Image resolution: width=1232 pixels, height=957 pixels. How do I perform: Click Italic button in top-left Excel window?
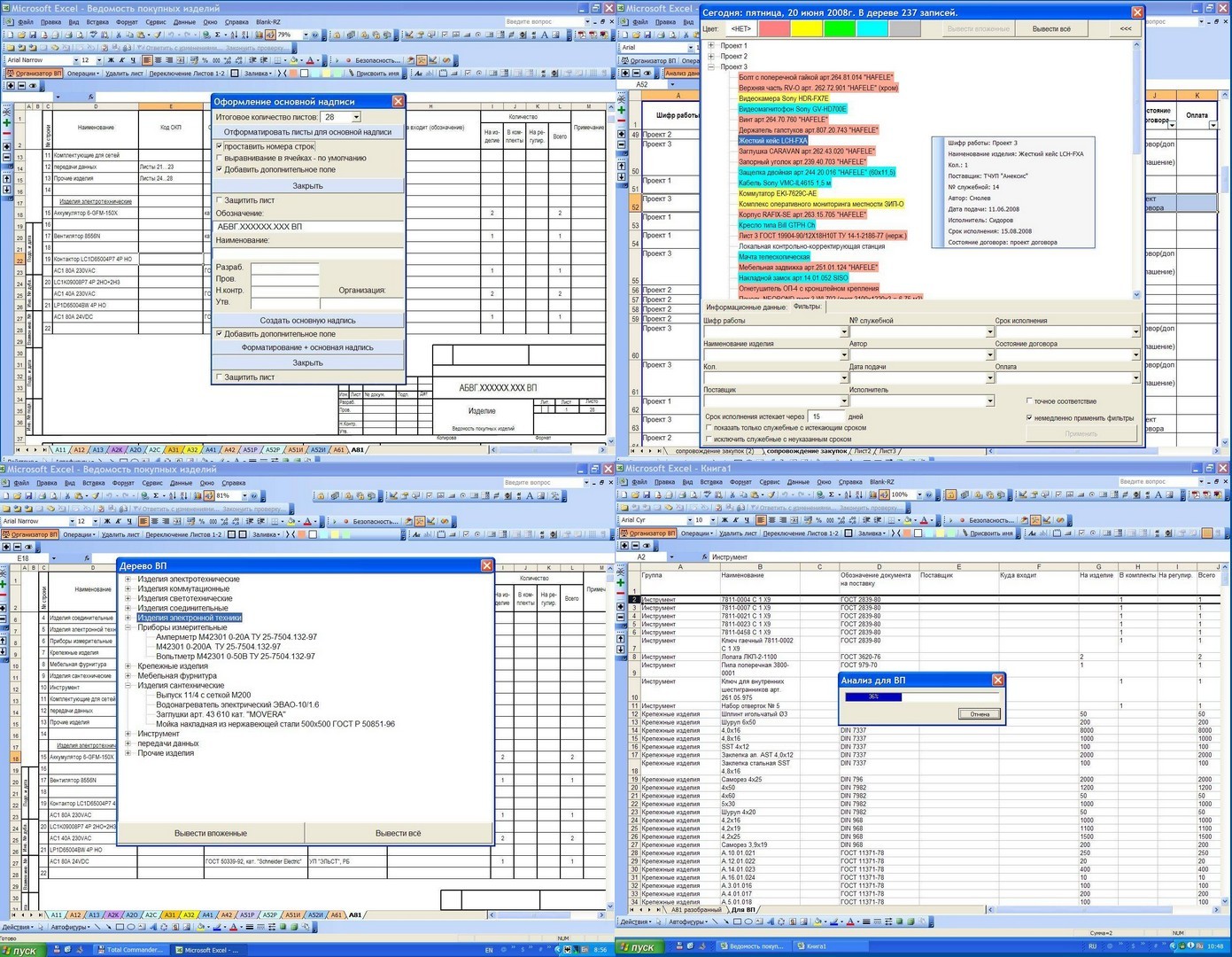[121, 60]
